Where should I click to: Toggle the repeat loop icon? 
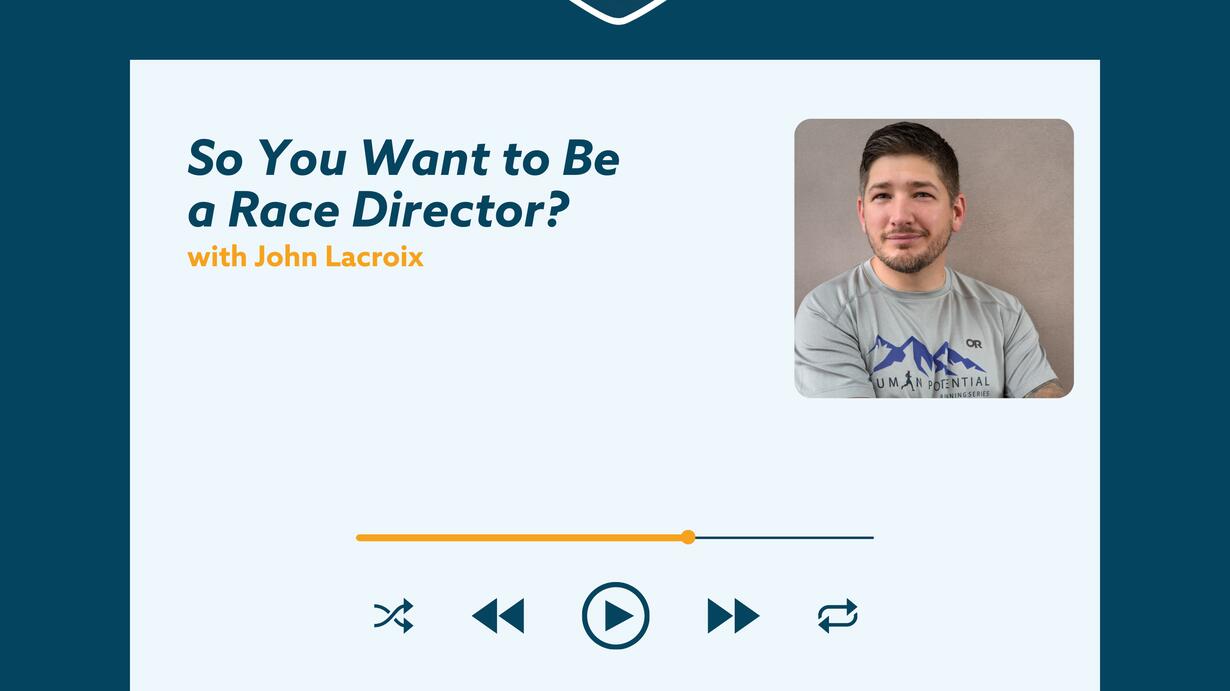click(x=837, y=616)
